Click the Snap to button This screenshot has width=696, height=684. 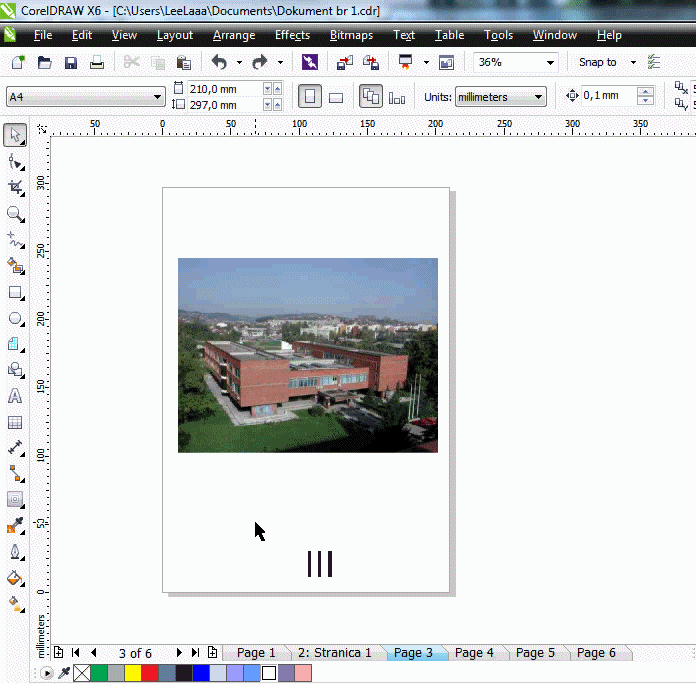click(598, 62)
